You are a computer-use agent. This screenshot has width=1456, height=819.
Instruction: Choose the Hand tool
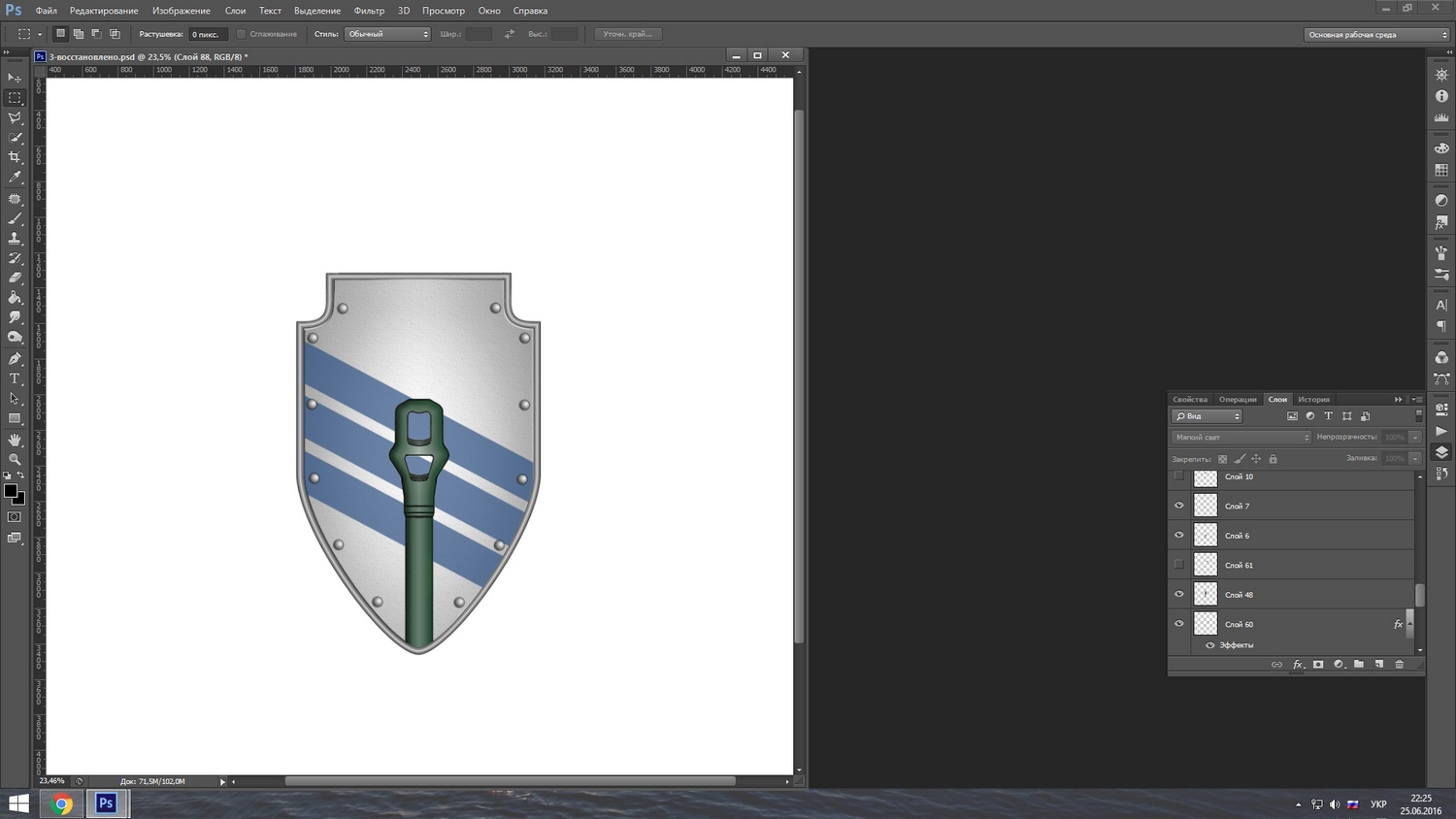(15, 440)
